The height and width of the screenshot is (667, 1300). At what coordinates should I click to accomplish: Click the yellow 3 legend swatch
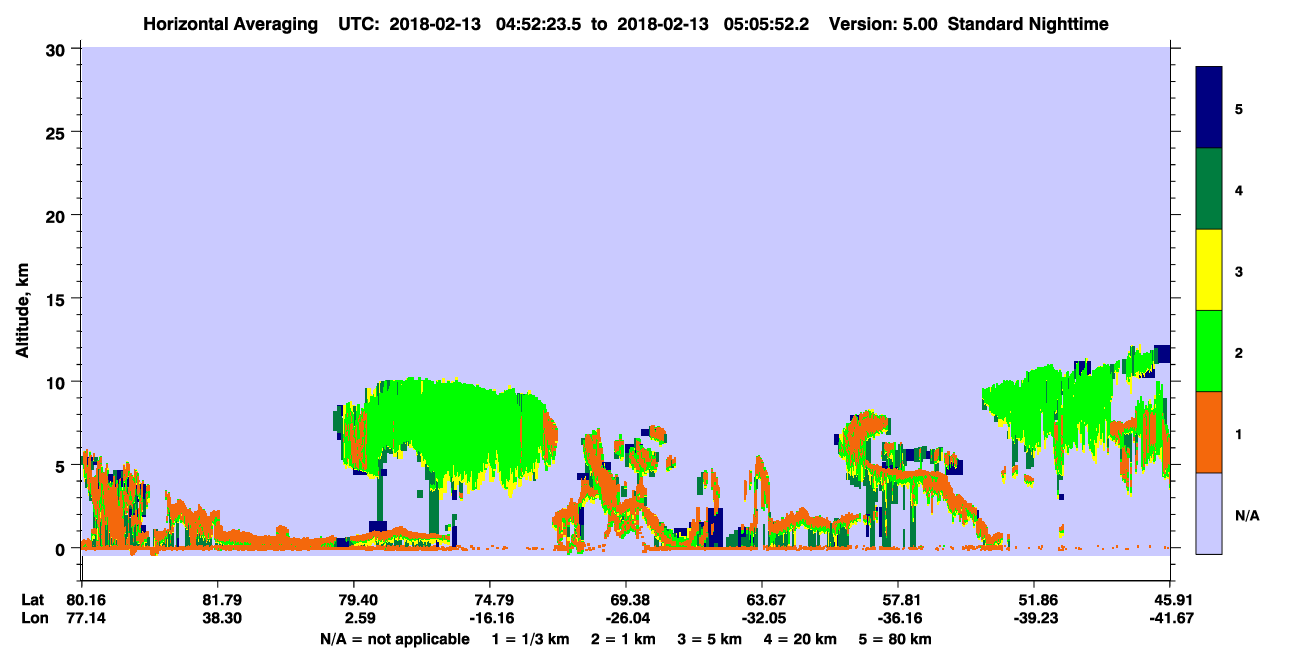point(1209,270)
